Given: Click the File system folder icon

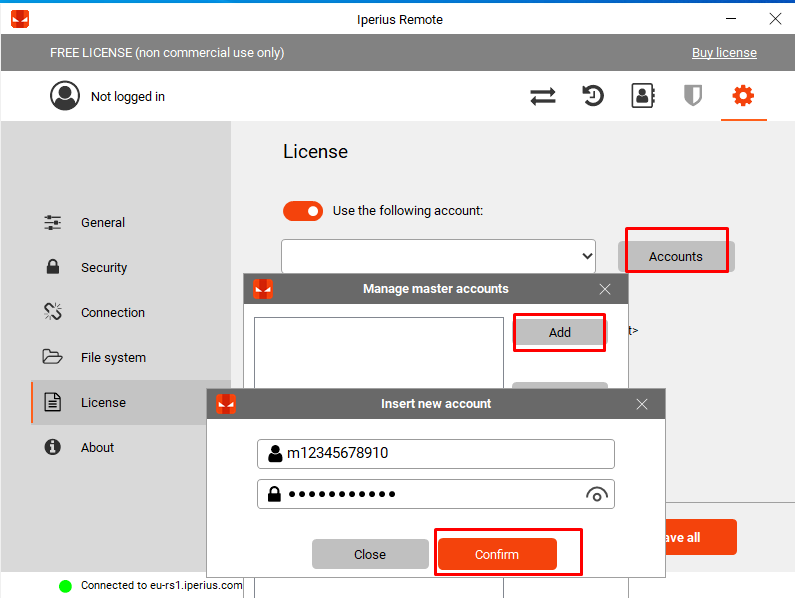Looking at the screenshot, I should [x=52, y=357].
